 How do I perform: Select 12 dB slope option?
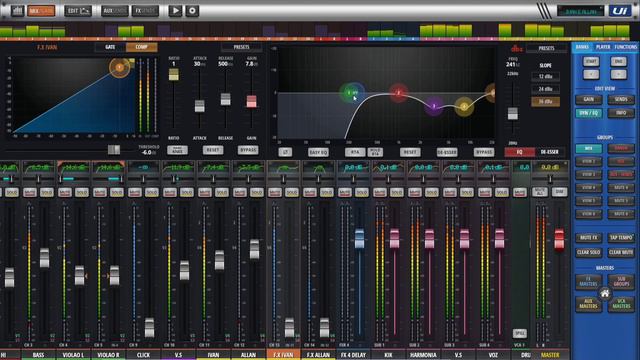(x=546, y=76)
